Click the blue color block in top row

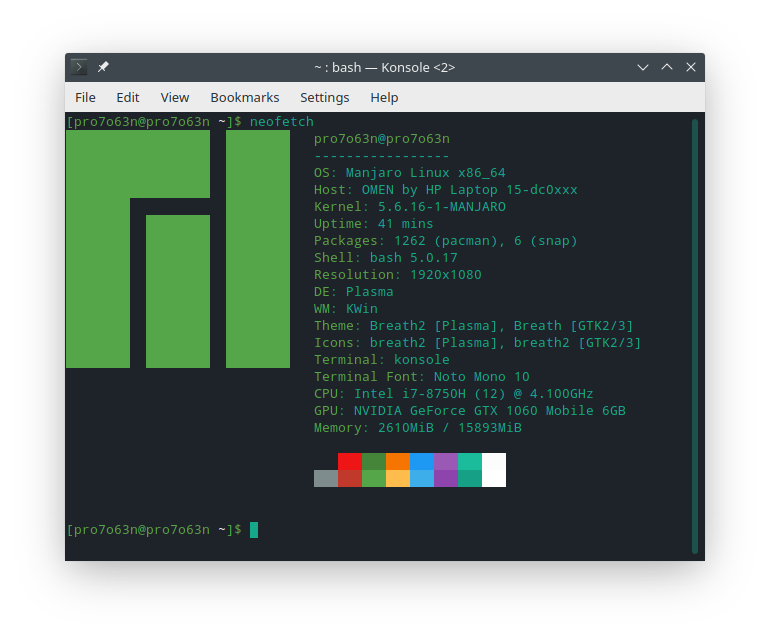[422, 462]
